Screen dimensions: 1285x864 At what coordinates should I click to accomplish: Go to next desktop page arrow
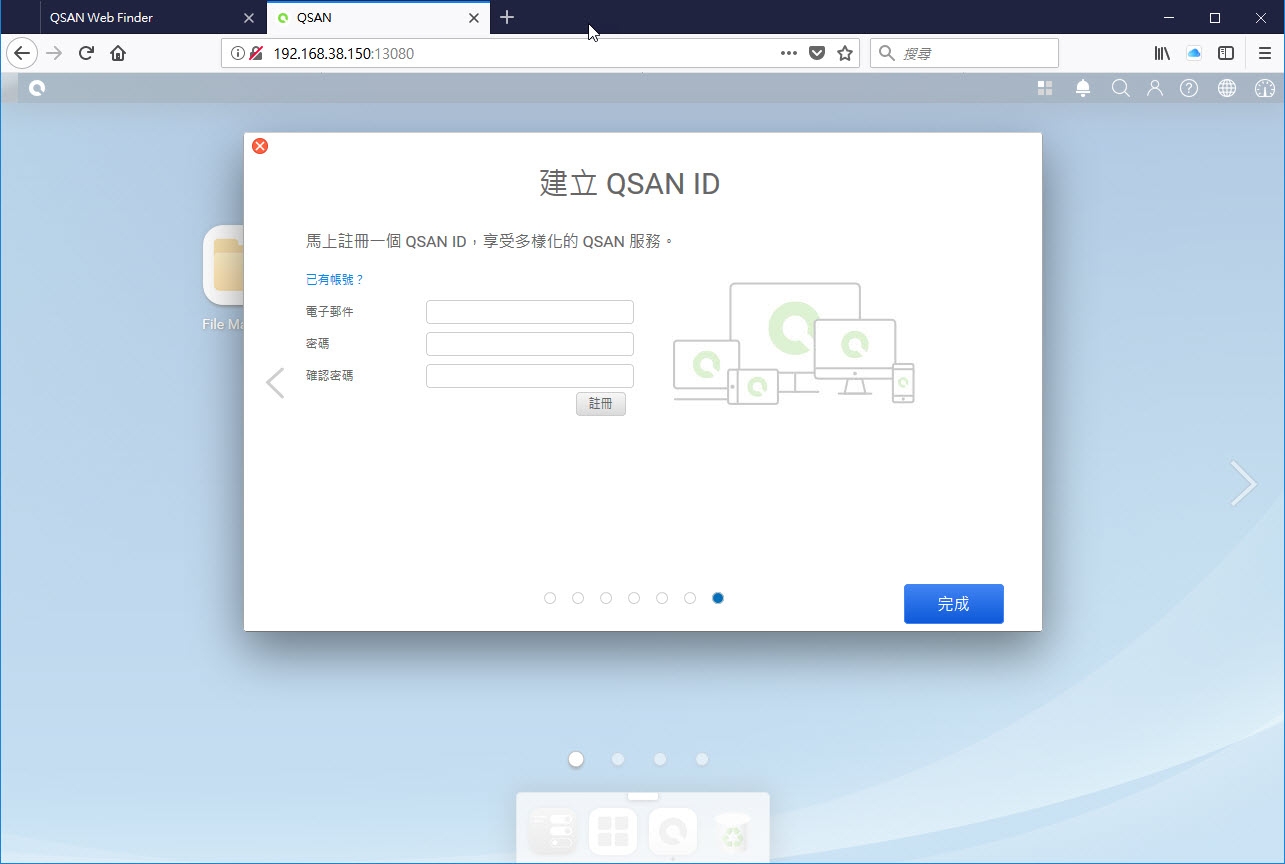[1243, 483]
